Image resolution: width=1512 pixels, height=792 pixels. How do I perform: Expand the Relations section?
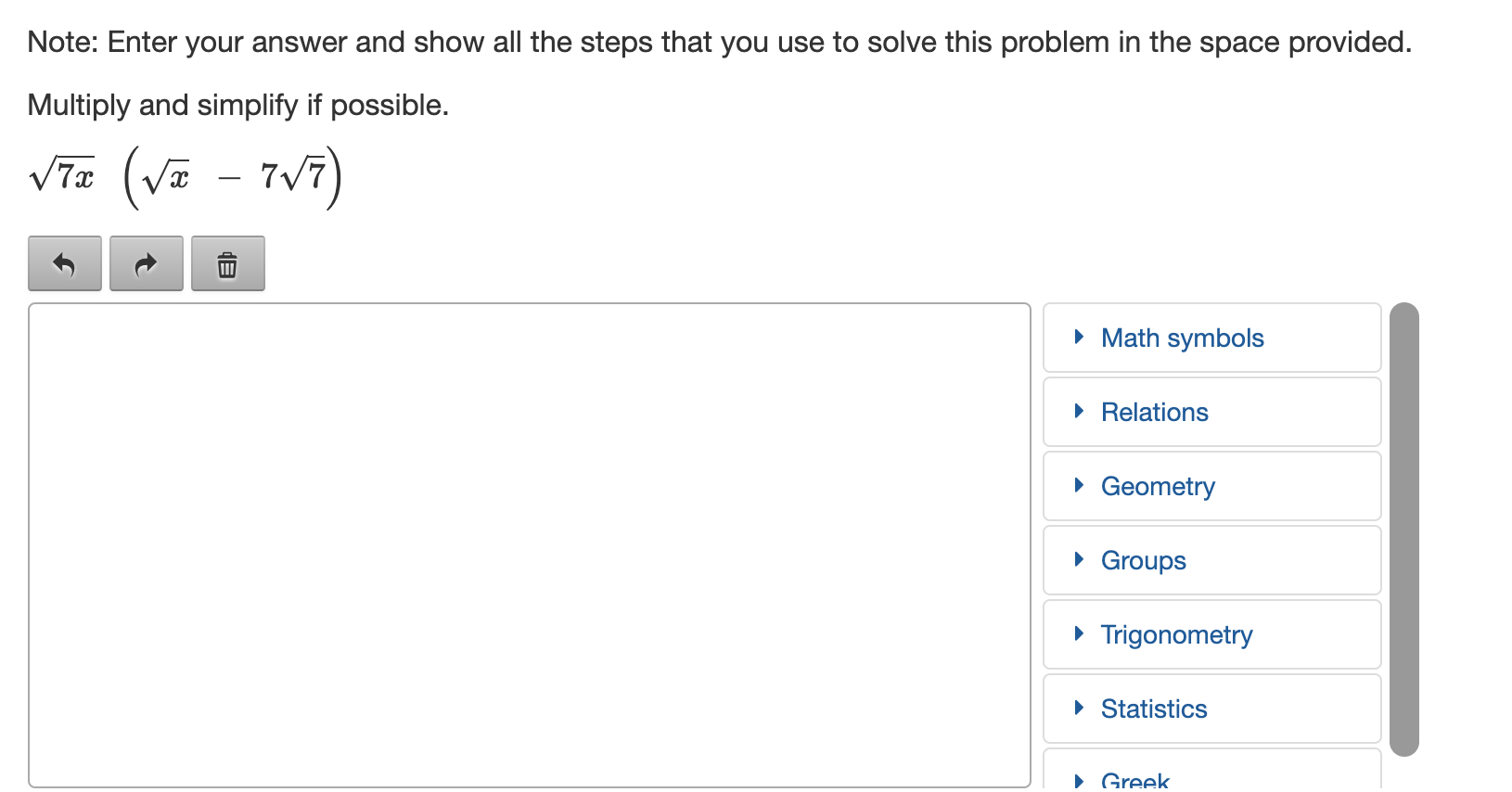(x=1211, y=412)
